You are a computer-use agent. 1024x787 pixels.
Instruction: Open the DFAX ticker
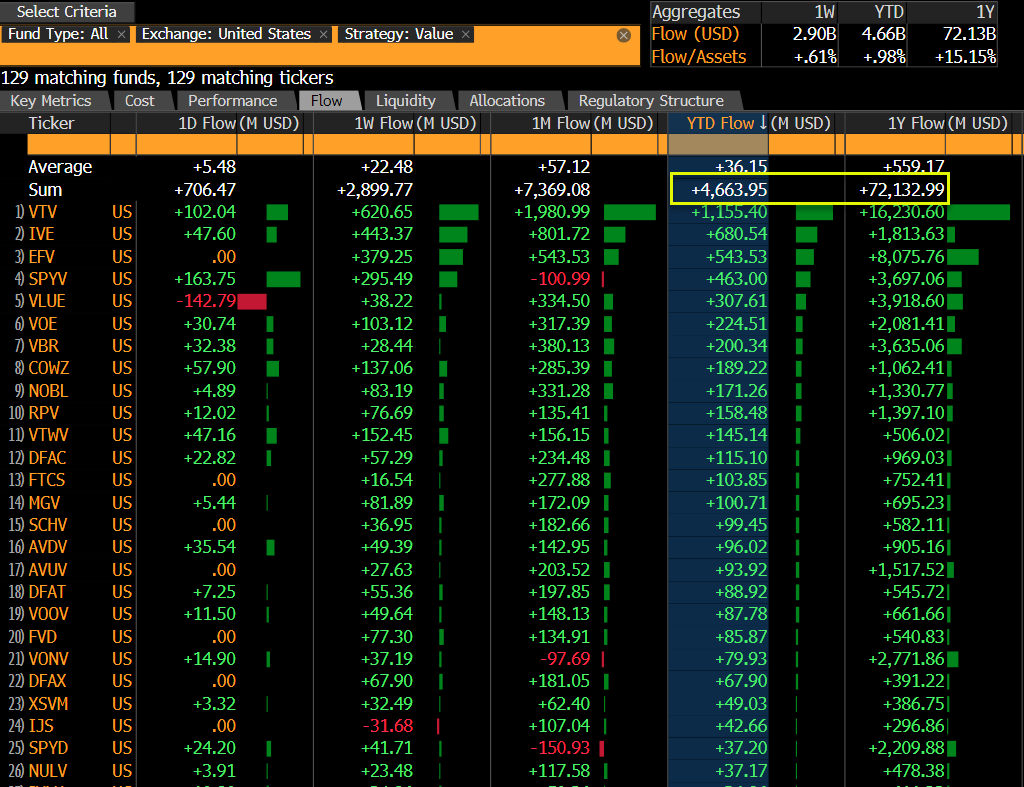pyautogui.click(x=47, y=681)
